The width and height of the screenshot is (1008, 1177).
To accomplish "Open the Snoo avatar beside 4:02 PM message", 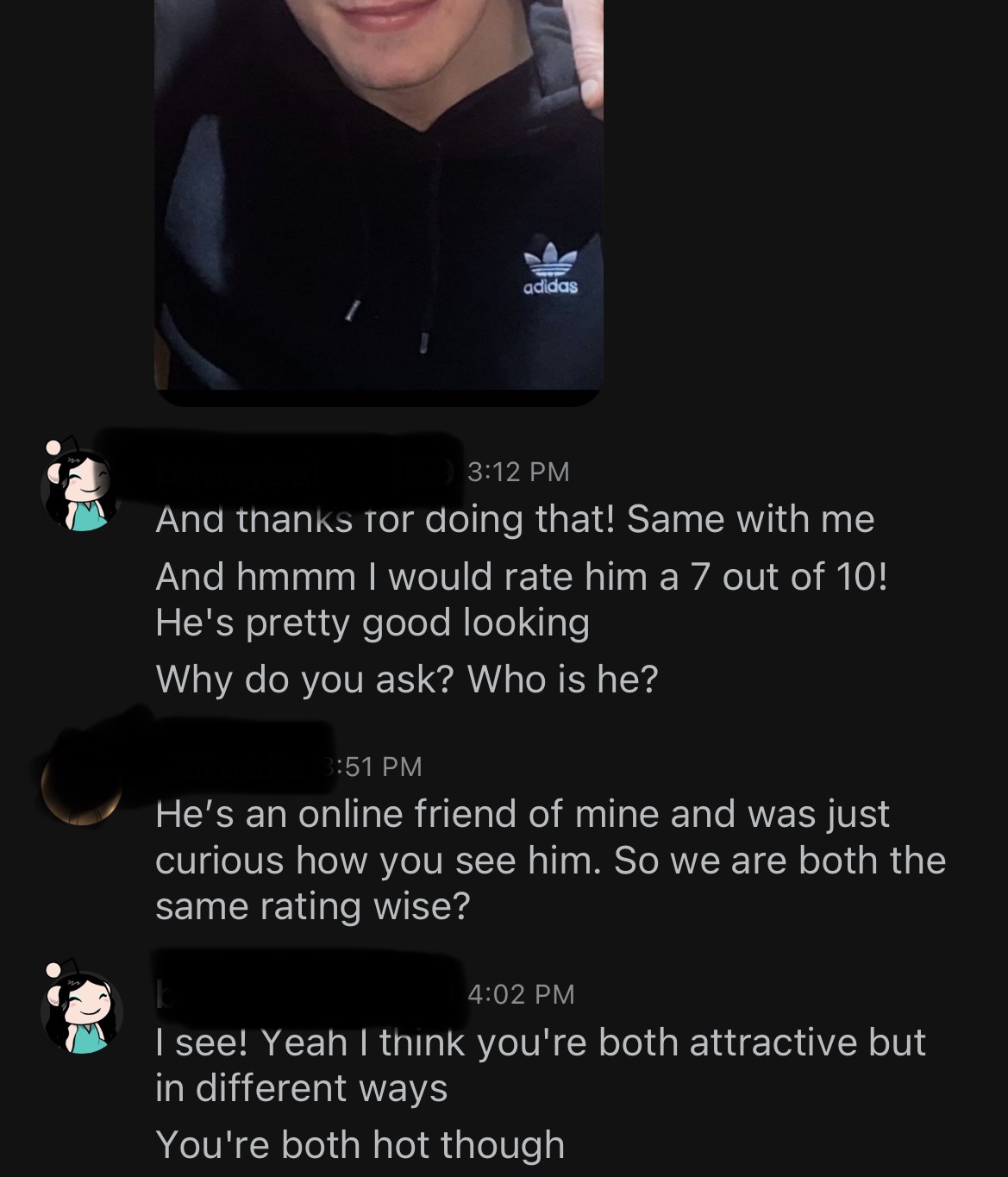I will (x=81, y=1011).
